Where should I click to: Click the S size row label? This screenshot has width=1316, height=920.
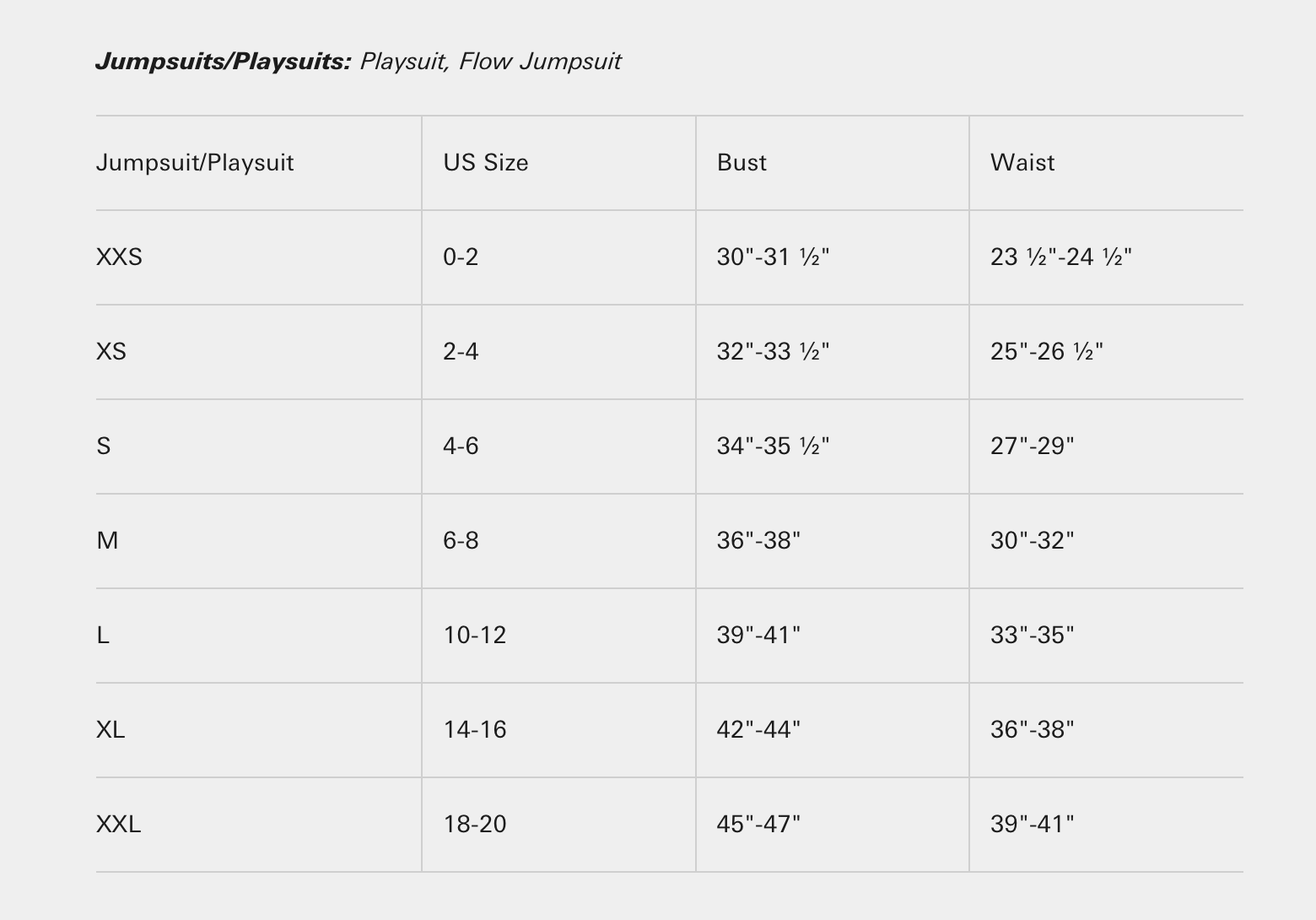click(x=104, y=446)
